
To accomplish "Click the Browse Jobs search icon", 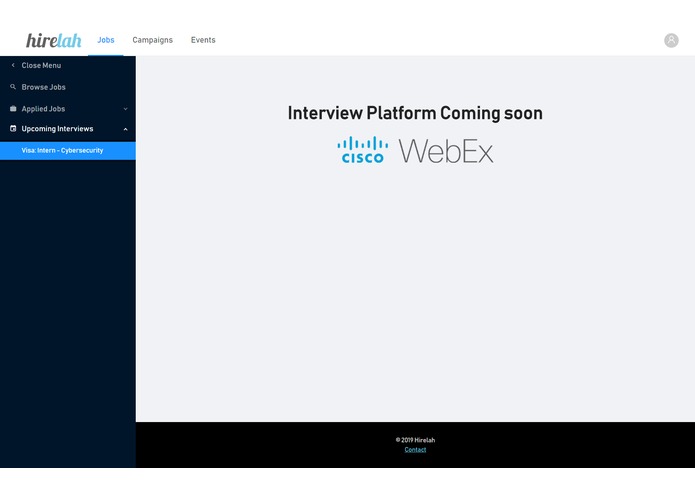I will 13,87.
